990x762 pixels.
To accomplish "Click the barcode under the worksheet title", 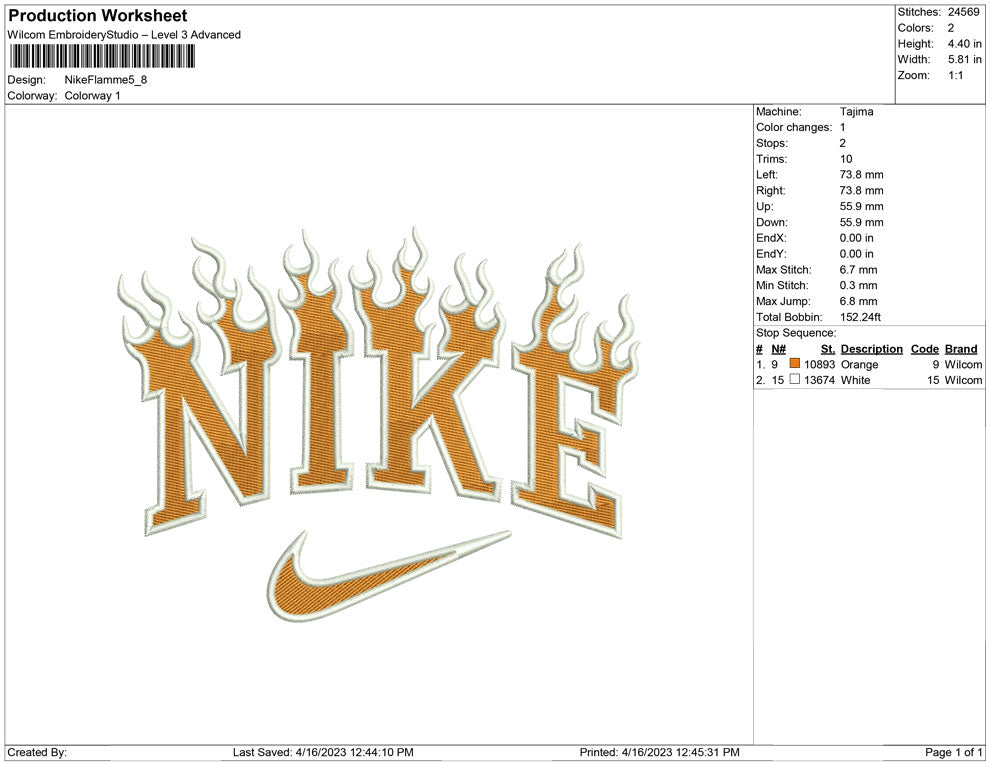I will coord(101,56).
